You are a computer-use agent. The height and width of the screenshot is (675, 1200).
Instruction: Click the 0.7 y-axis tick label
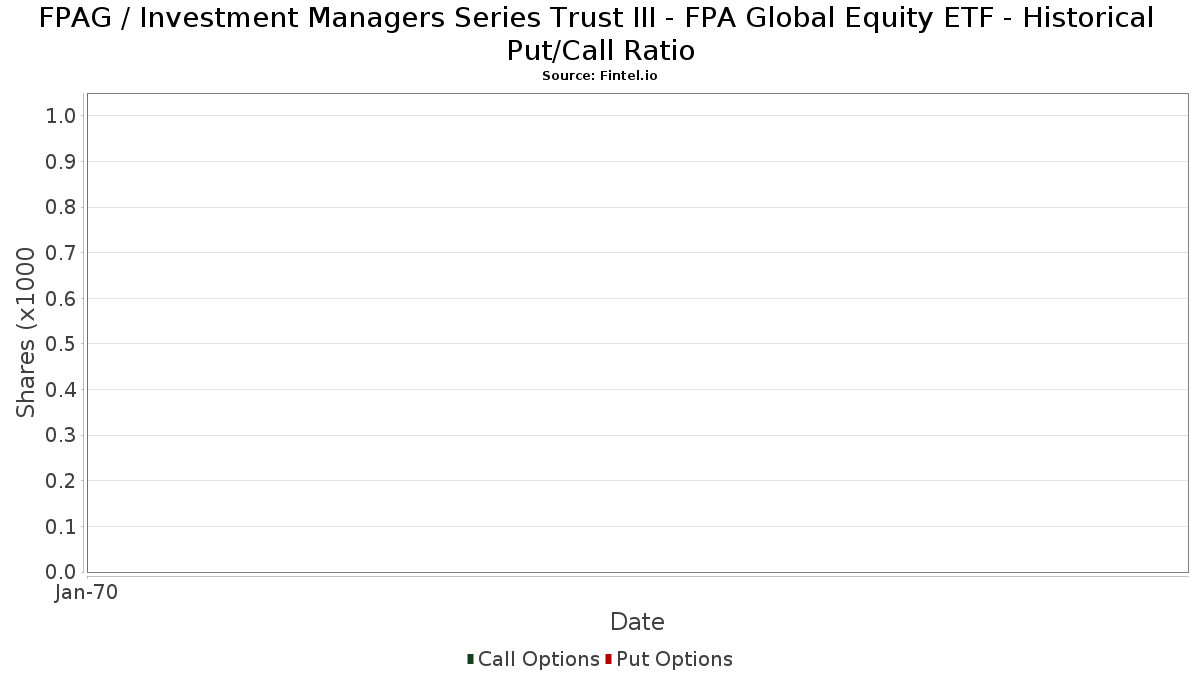61,253
